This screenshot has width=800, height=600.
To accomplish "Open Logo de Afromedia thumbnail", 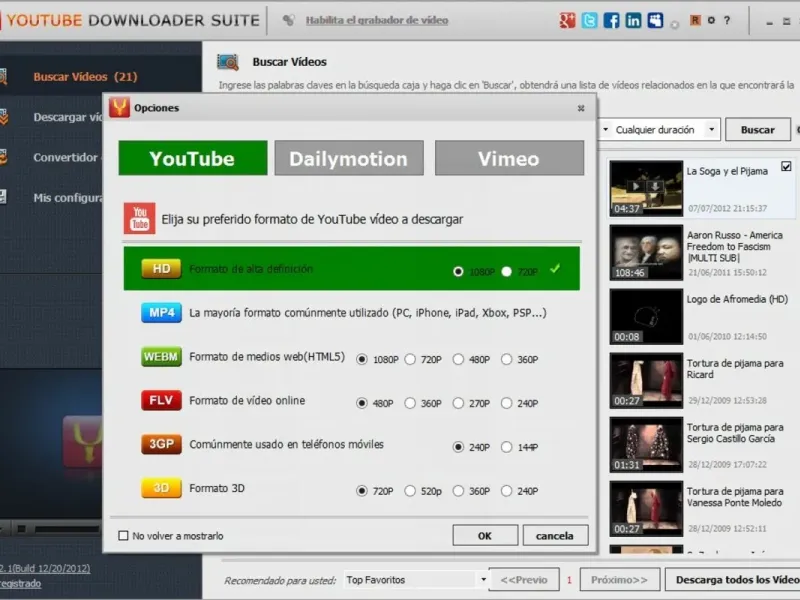I will pos(646,317).
